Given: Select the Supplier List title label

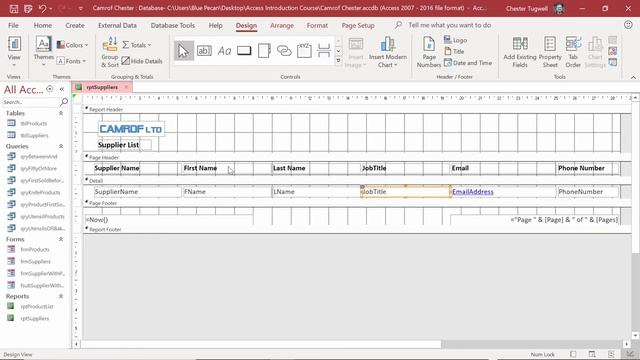Looking at the screenshot, I should click(124, 145).
